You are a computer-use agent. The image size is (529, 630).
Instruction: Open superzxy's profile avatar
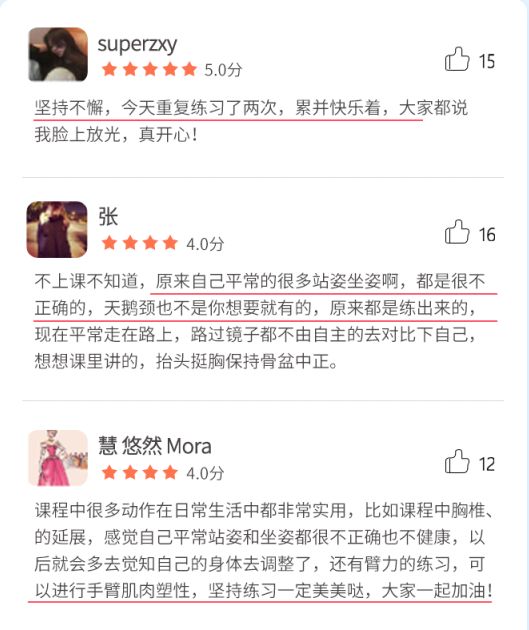(58, 54)
